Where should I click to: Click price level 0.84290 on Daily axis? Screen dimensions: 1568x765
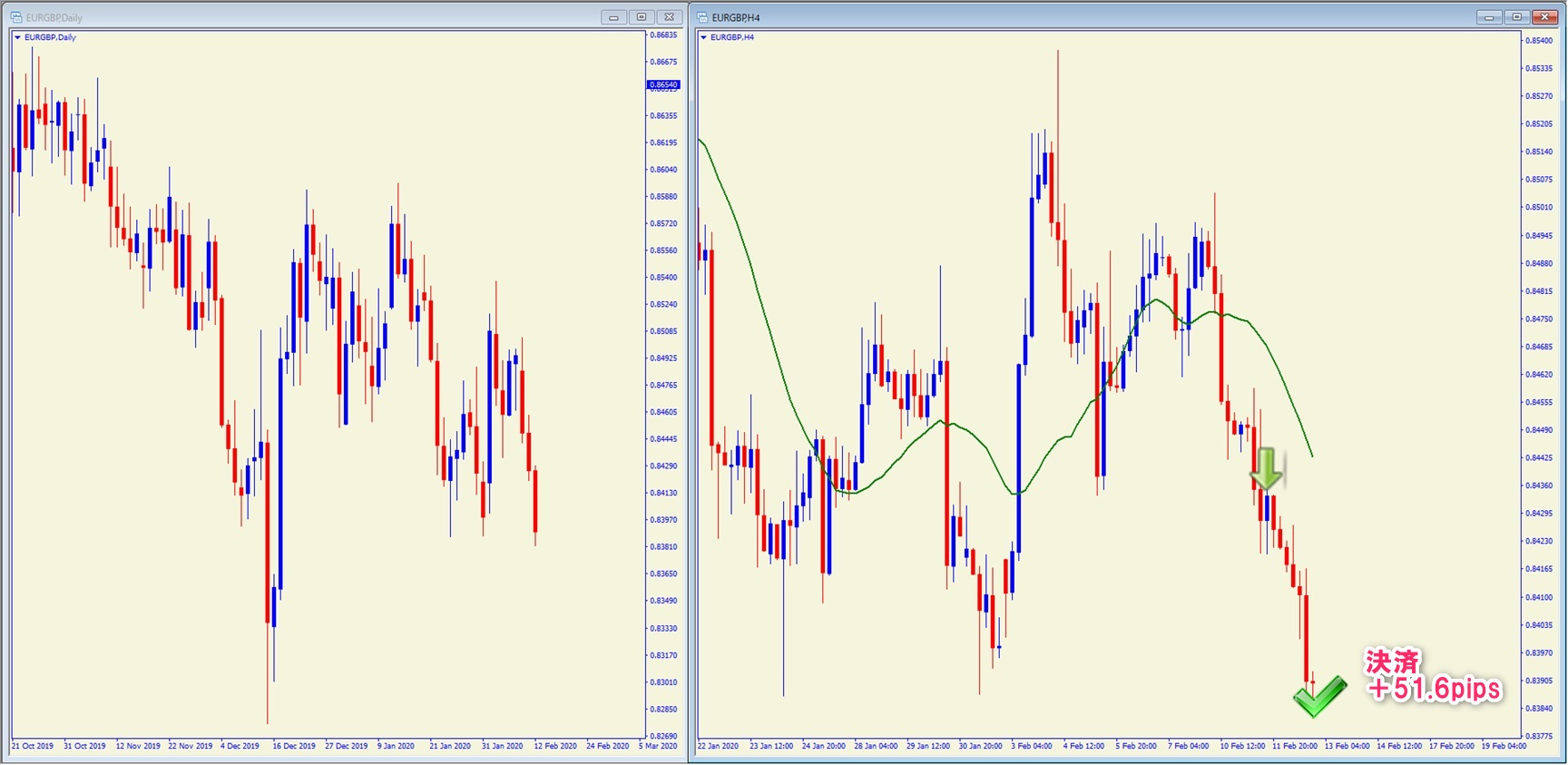point(663,466)
